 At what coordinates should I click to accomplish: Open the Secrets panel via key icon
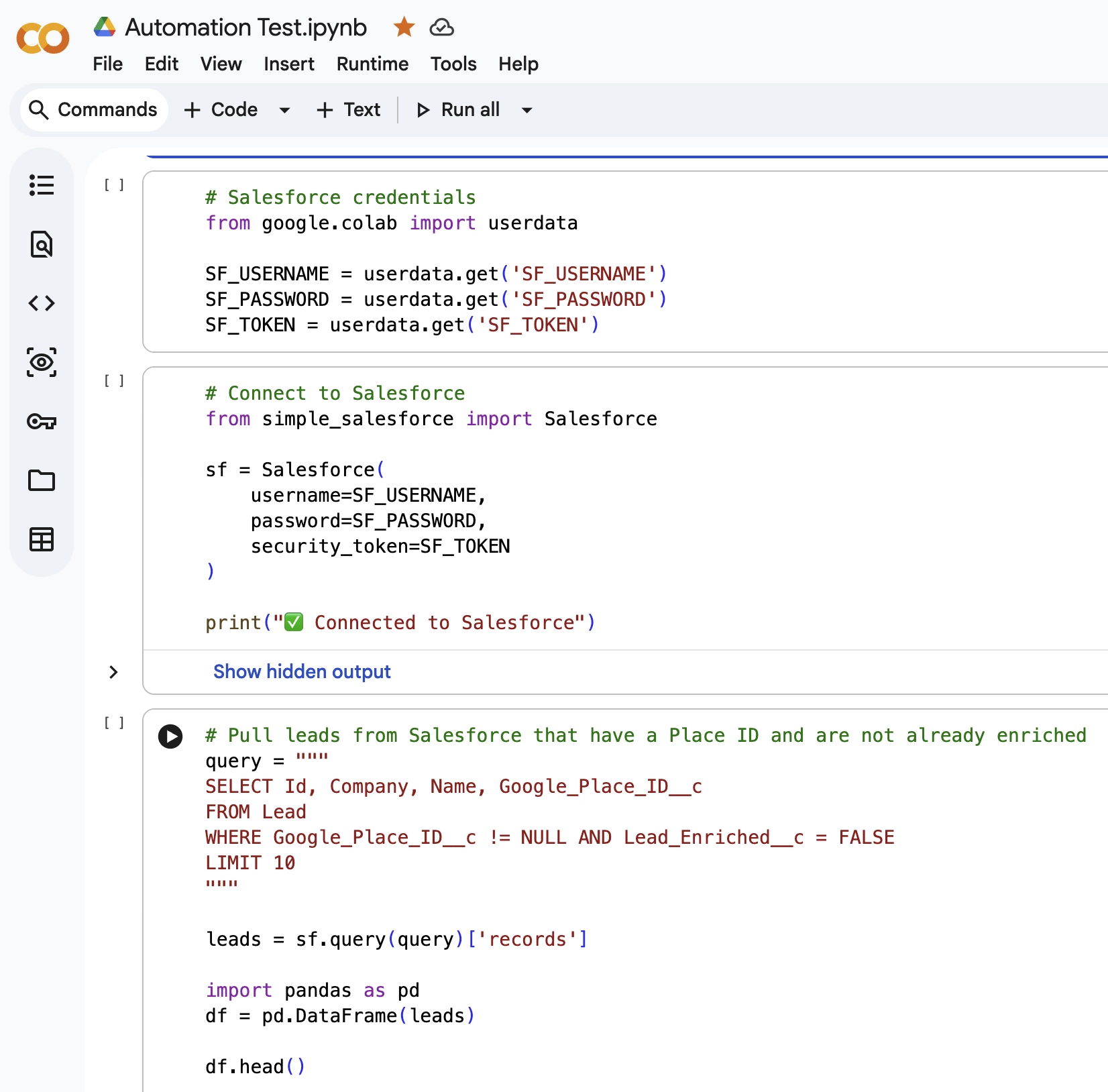[42, 421]
